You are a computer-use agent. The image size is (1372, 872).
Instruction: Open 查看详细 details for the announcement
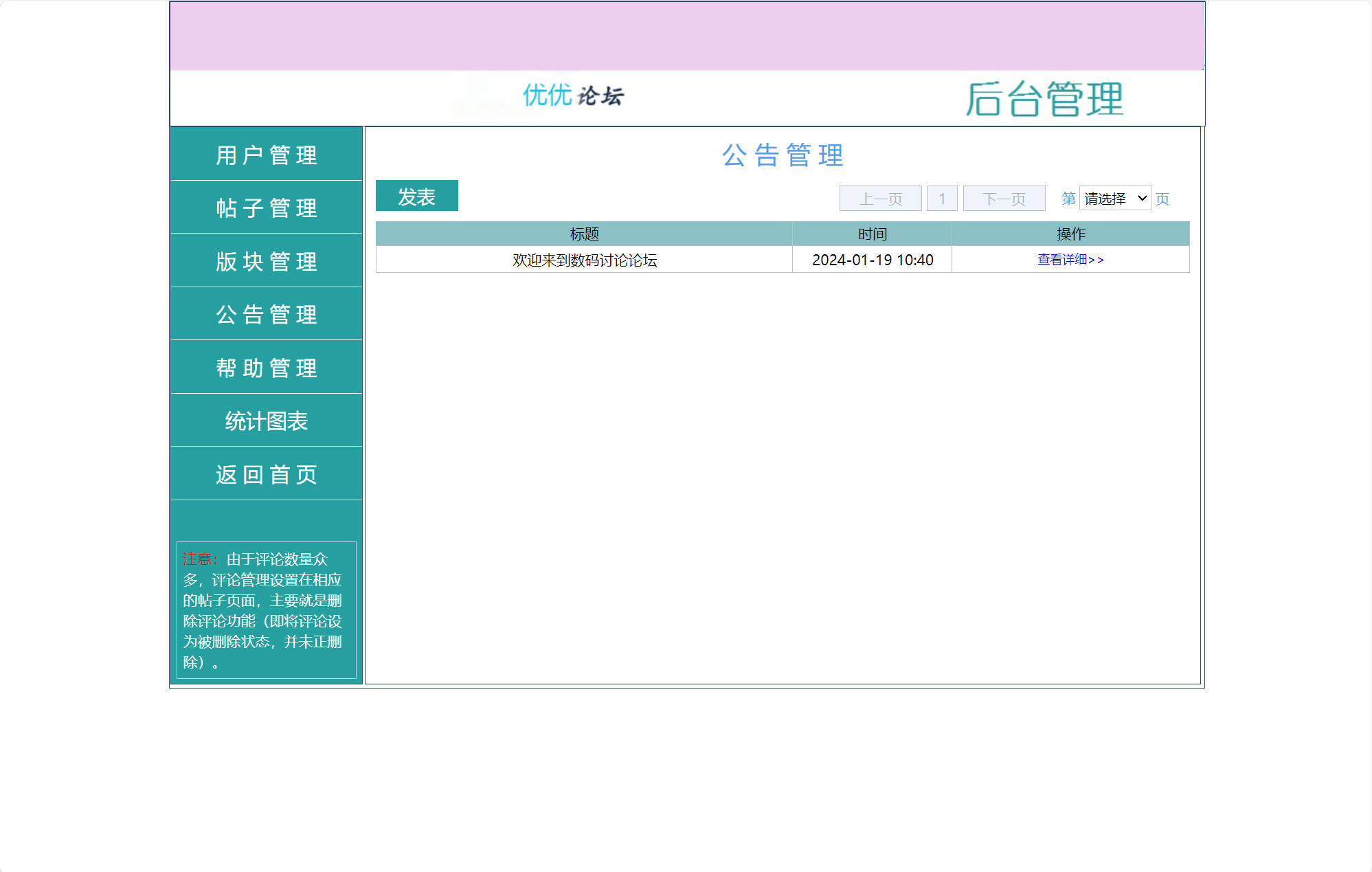(x=1069, y=260)
